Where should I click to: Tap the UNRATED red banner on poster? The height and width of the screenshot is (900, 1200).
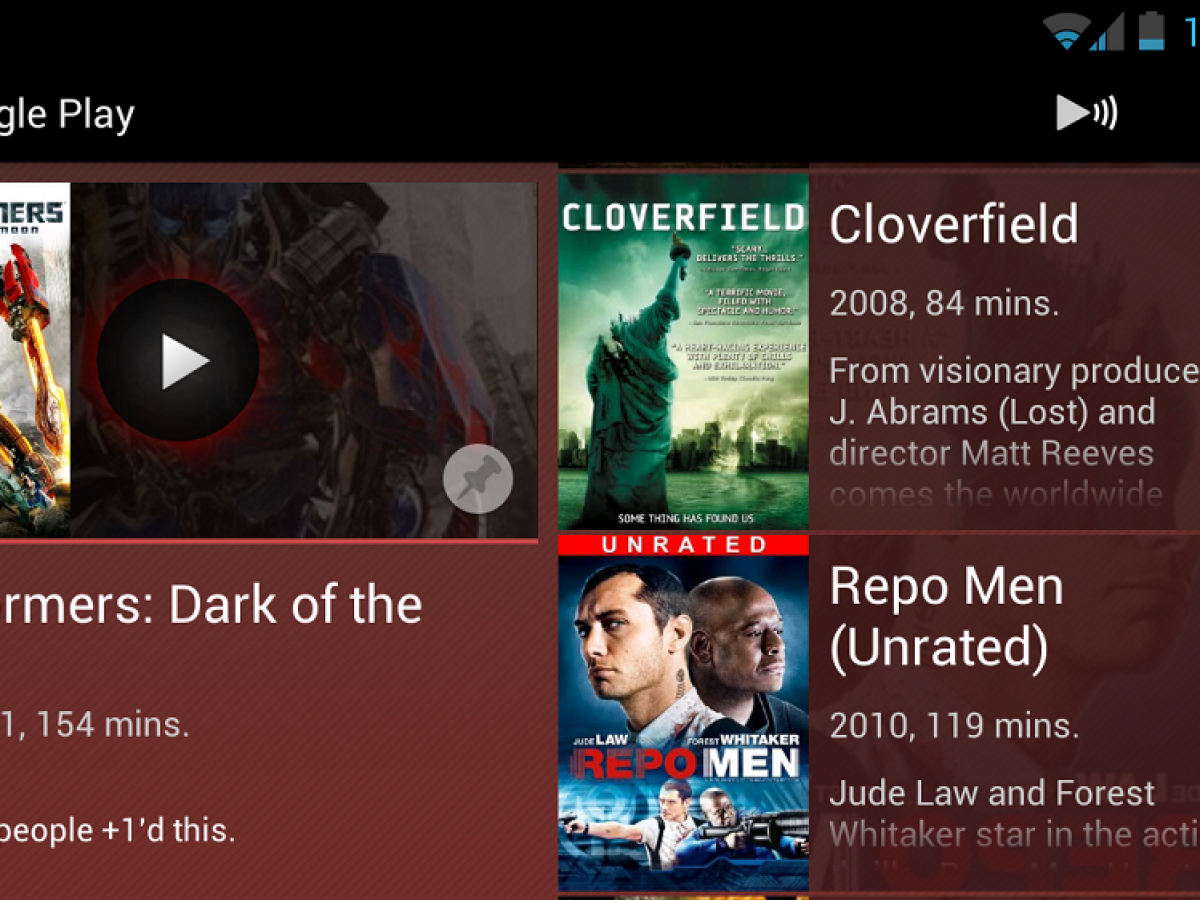[x=683, y=545]
